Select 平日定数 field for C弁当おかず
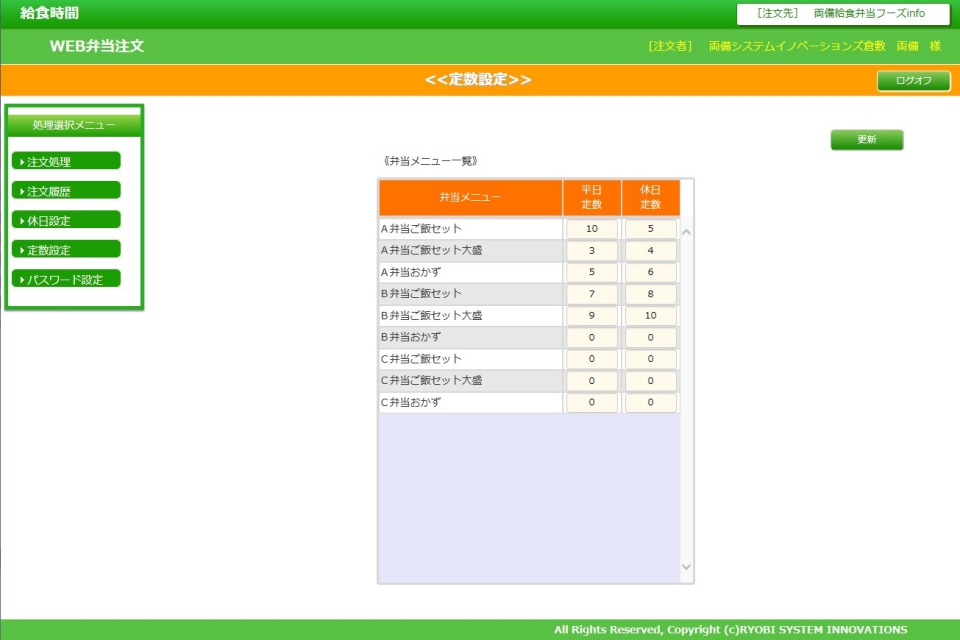The height and width of the screenshot is (640, 960). pyautogui.click(x=591, y=402)
